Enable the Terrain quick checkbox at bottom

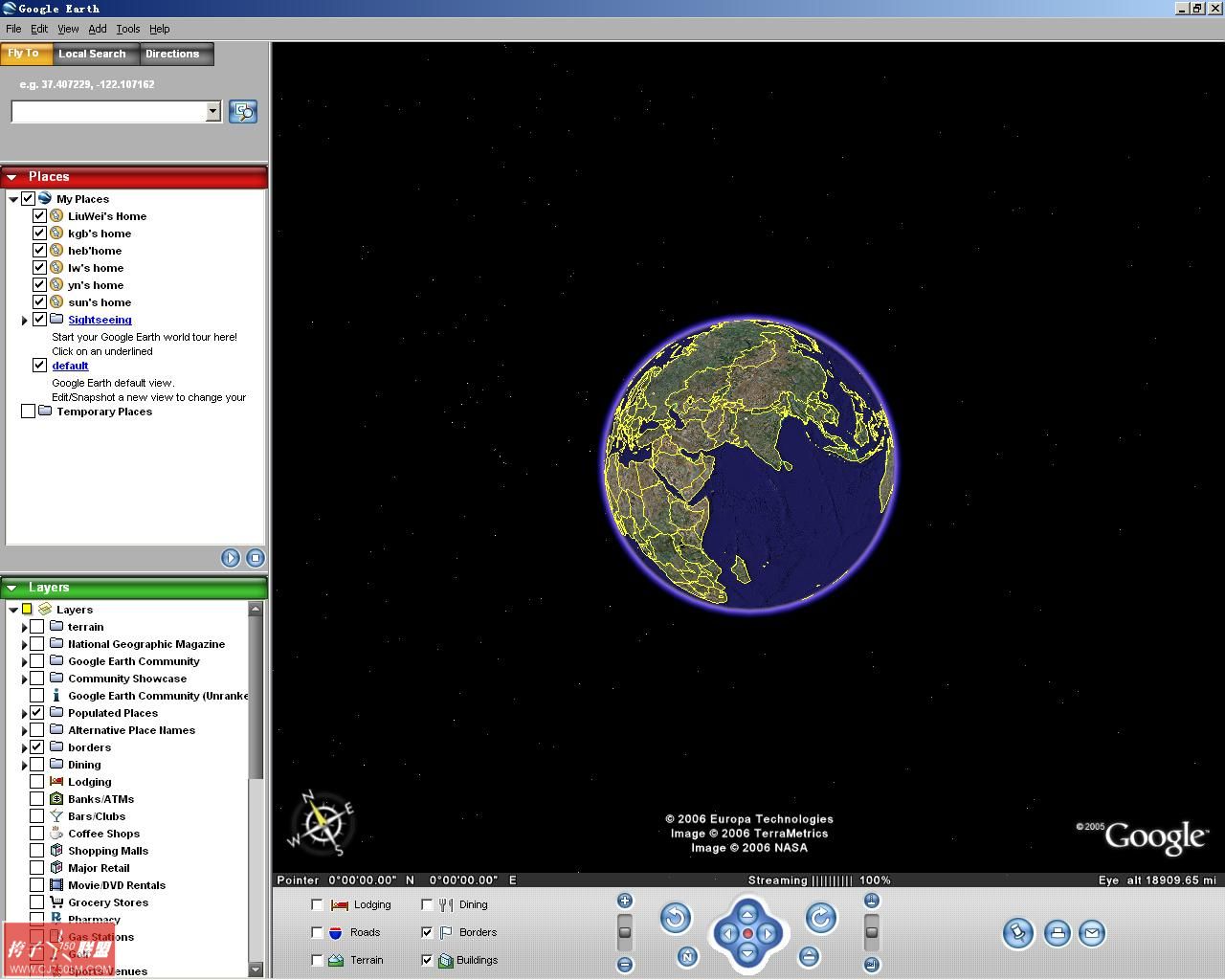coord(317,960)
